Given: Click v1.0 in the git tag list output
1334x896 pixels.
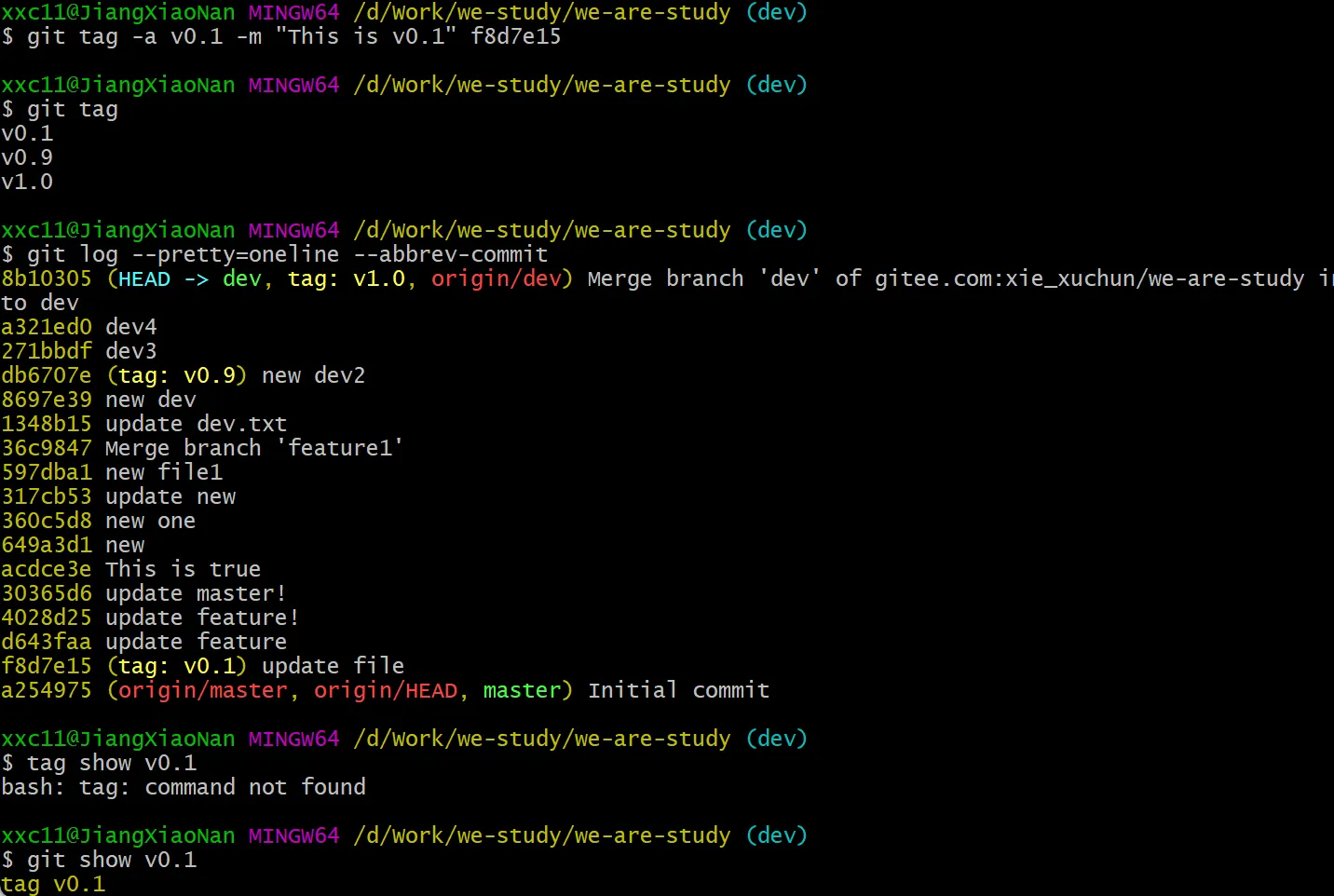Looking at the screenshot, I should tap(27, 182).
